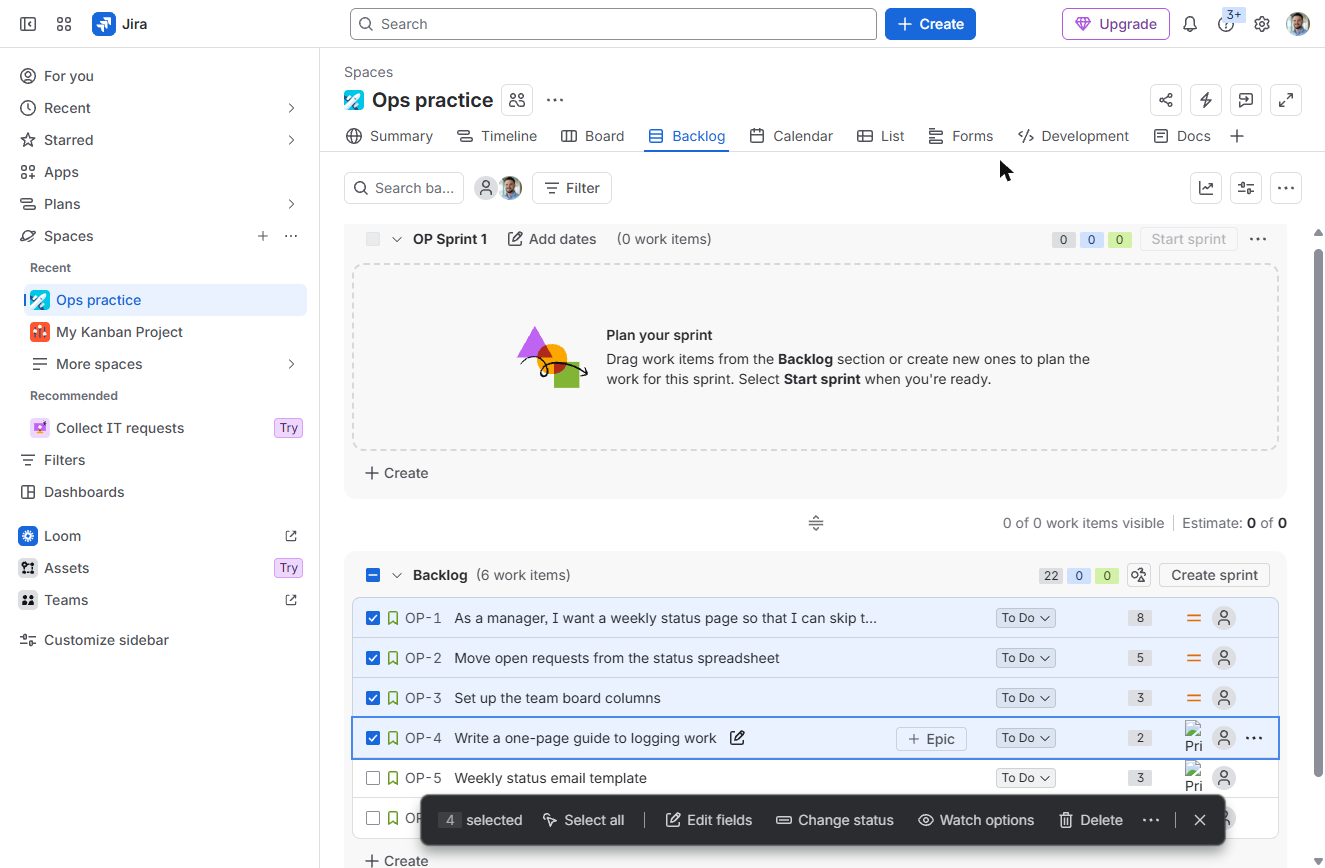This screenshot has width=1325, height=868.
Task: Expand the Recent sidebar chevron
Action: coord(291,108)
